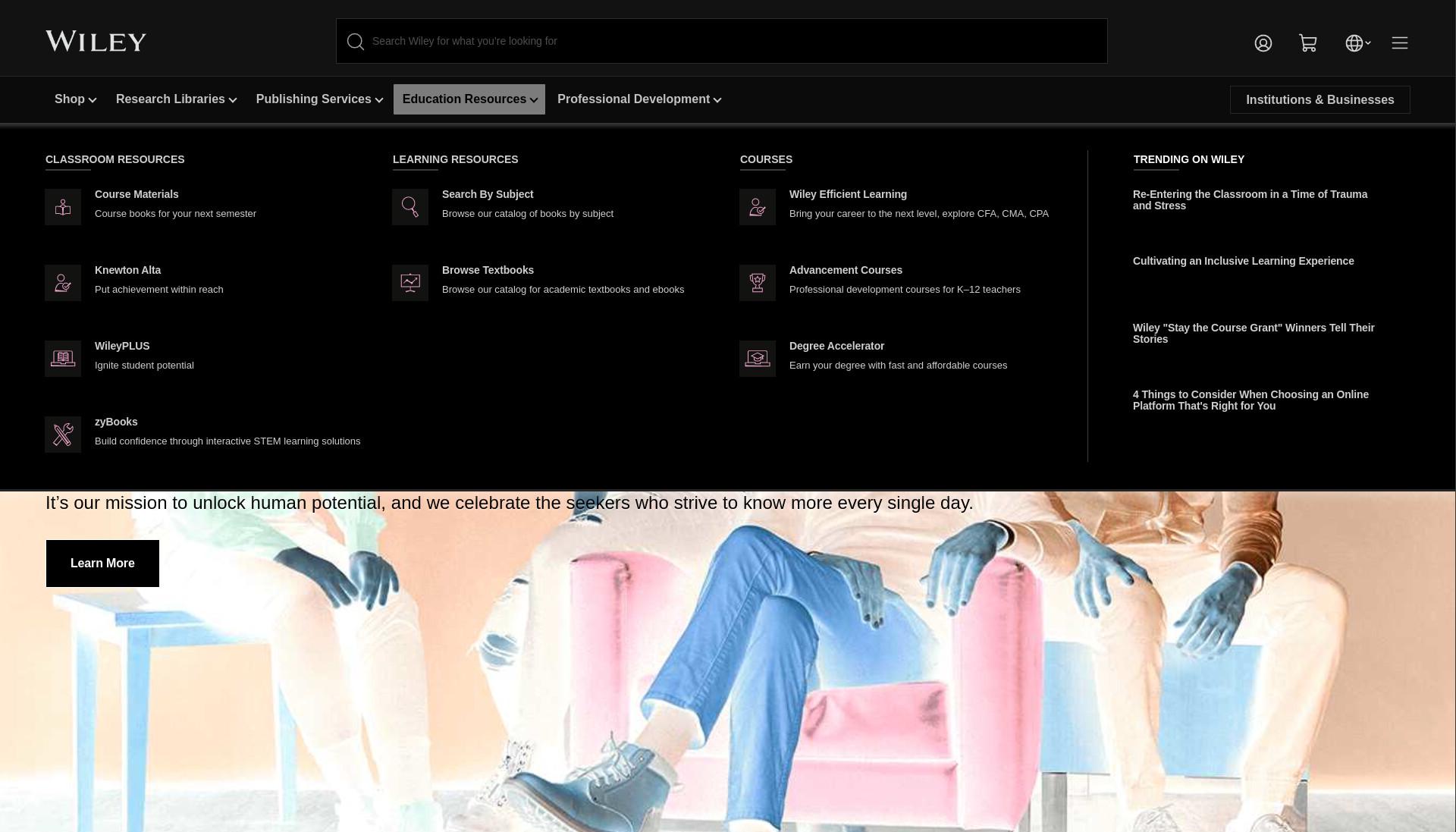Expand the Shop menu
The height and width of the screenshot is (832, 1456).
pyautogui.click(x=75, y=99)
